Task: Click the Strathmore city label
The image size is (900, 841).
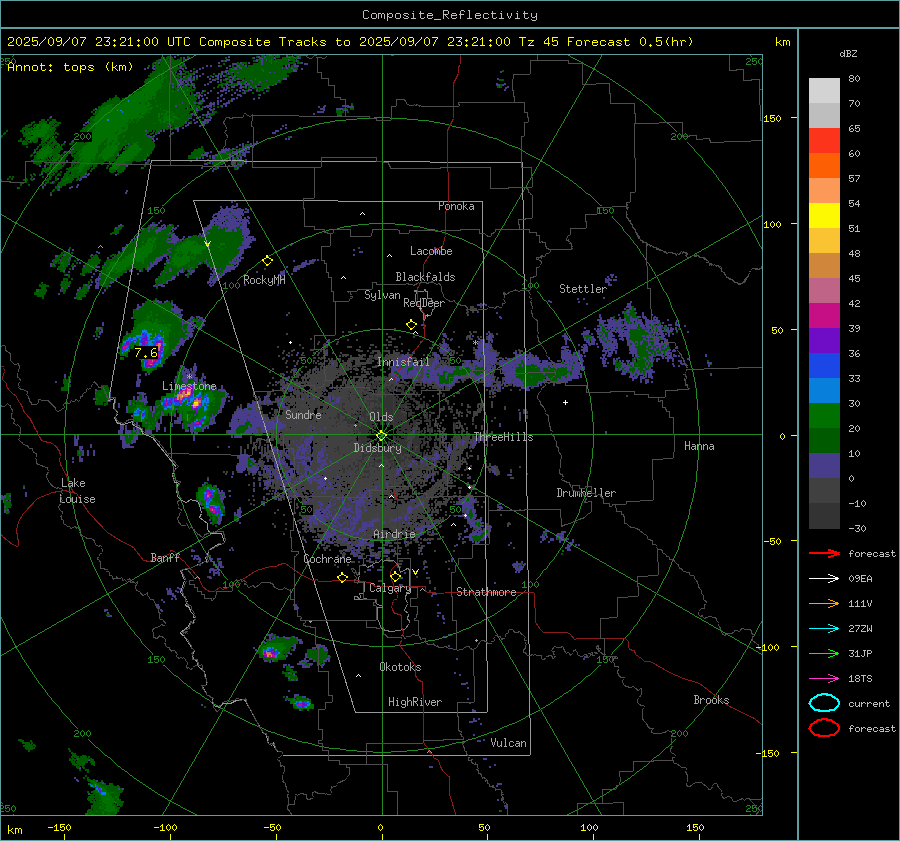Action: point(486,592)
